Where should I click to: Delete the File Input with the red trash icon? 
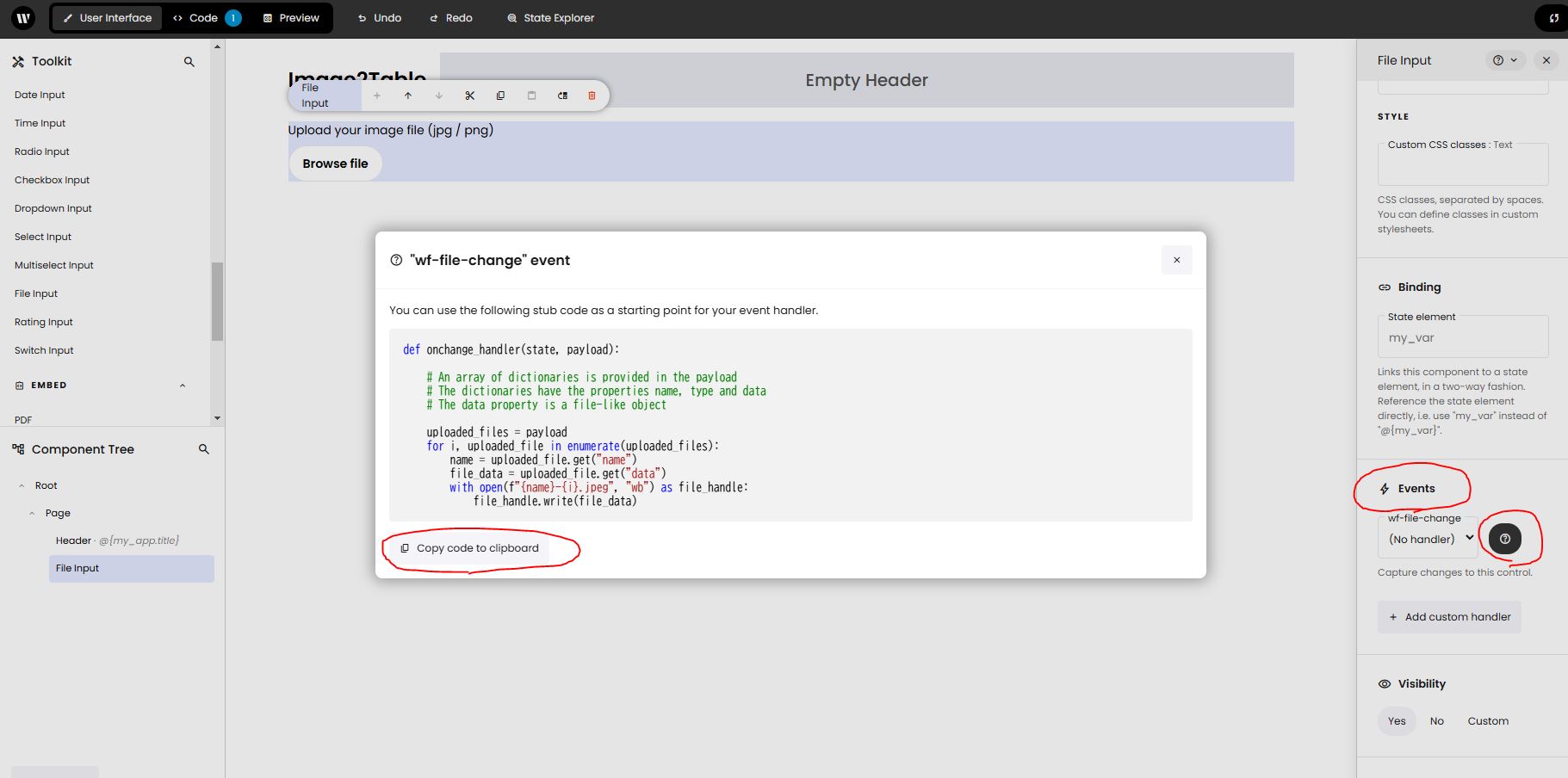pyautogui.click(x=592, y=96)
